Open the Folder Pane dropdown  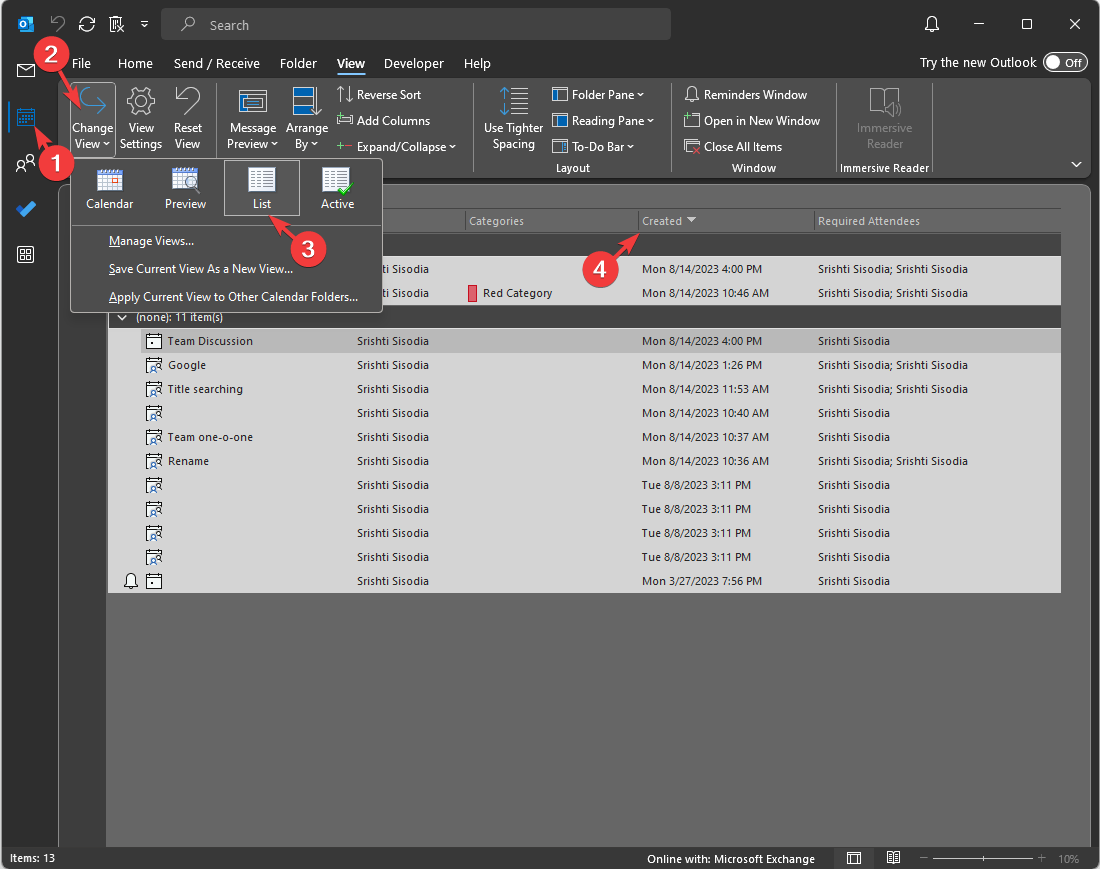[598, 95]
